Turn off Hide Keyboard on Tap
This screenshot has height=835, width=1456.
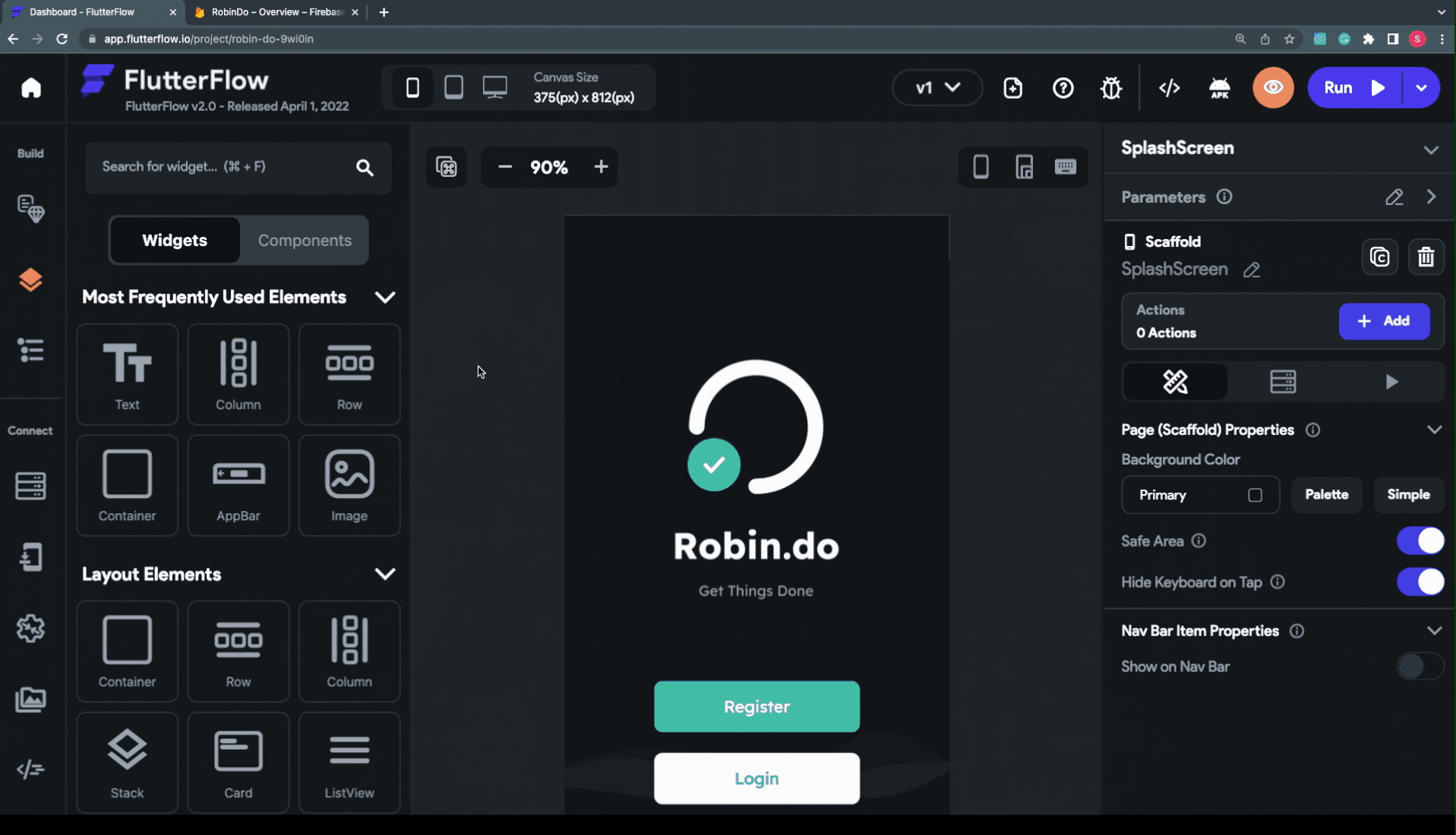click(1420, 582)
